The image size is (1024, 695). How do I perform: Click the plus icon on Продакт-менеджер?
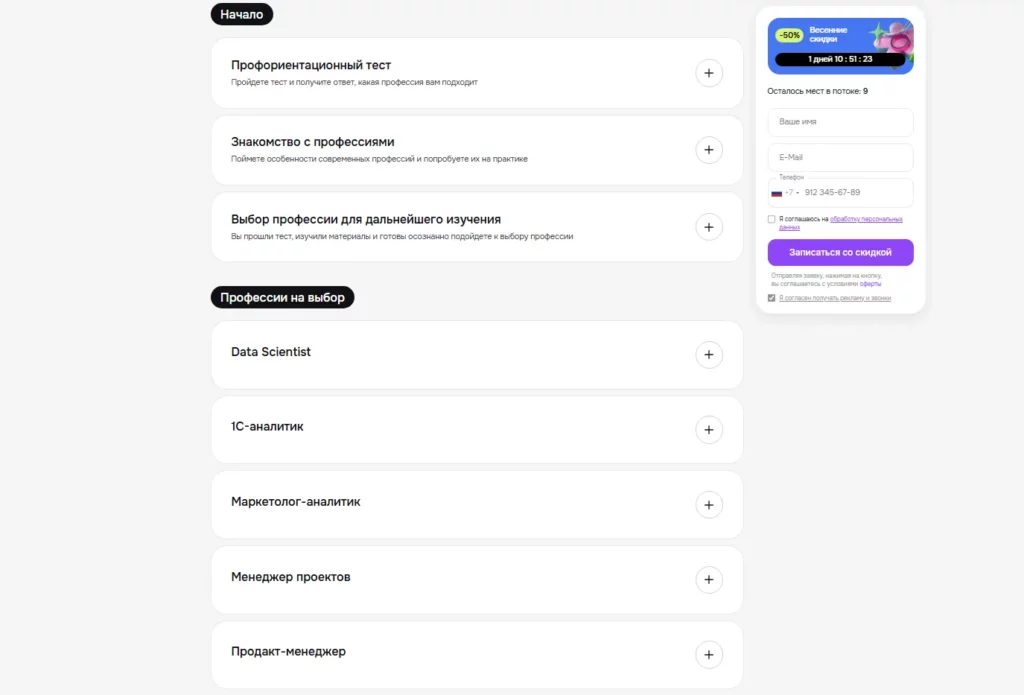tap(709, 654)
